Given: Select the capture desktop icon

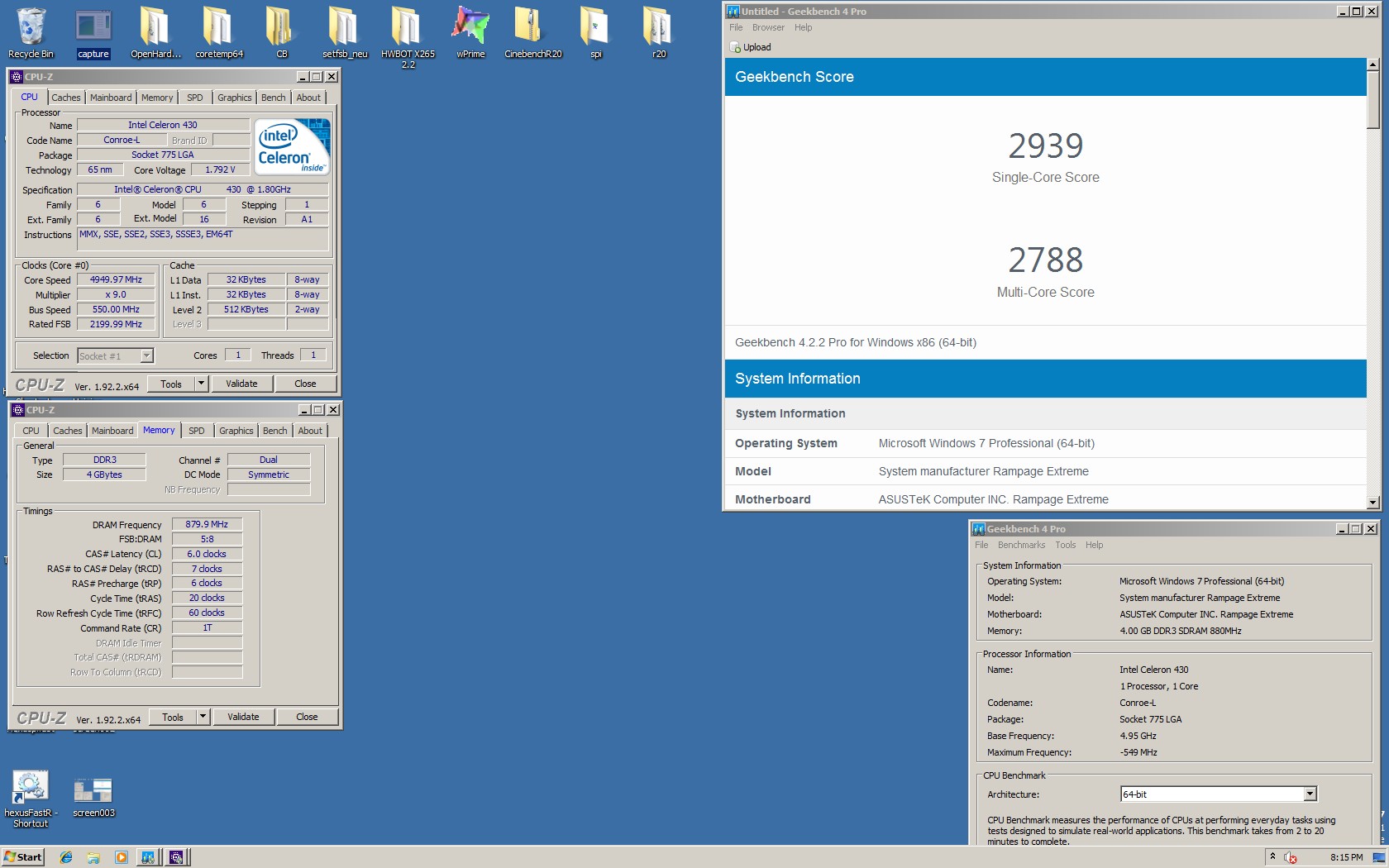Looking at the screenshot, I should (93, 33).
